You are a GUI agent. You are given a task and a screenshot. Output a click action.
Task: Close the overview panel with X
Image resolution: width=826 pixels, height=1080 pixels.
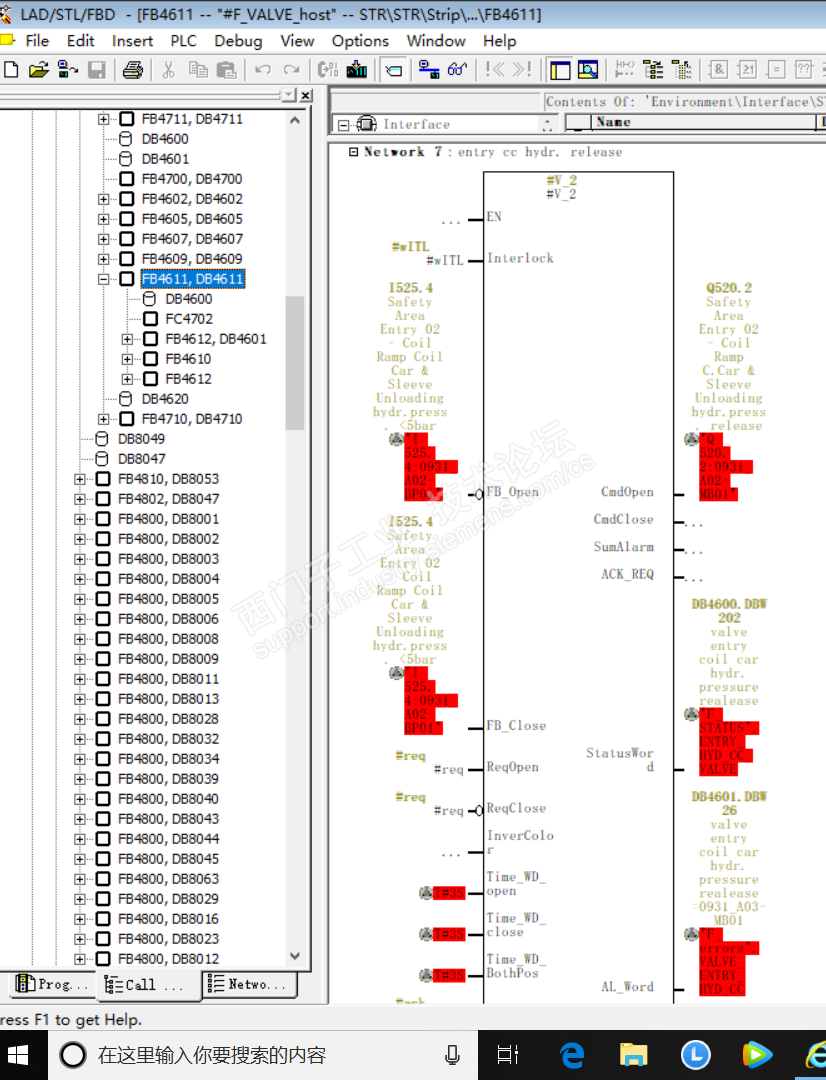(x=306, y=95)
